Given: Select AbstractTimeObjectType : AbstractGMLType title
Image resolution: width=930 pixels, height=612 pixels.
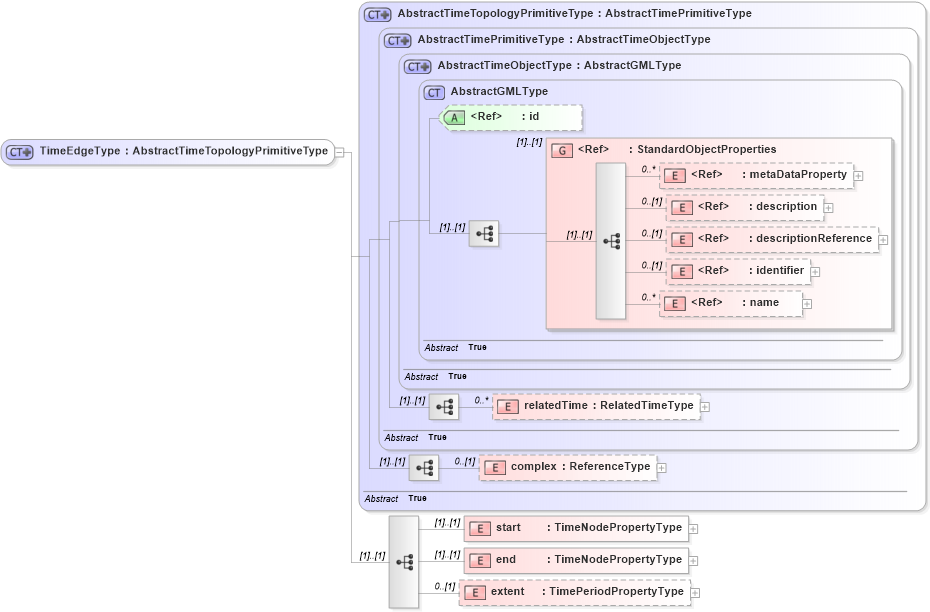Looking at the screenshot, I should tap(559, 66).
